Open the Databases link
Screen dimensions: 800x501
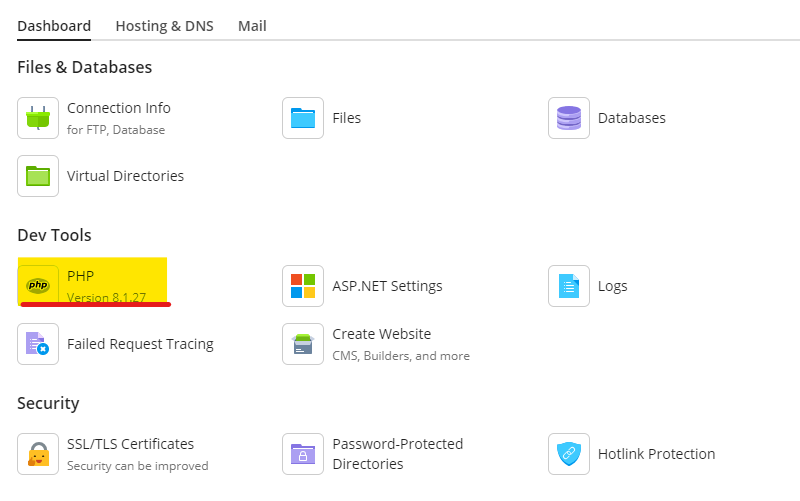click(x=631, y=118)
